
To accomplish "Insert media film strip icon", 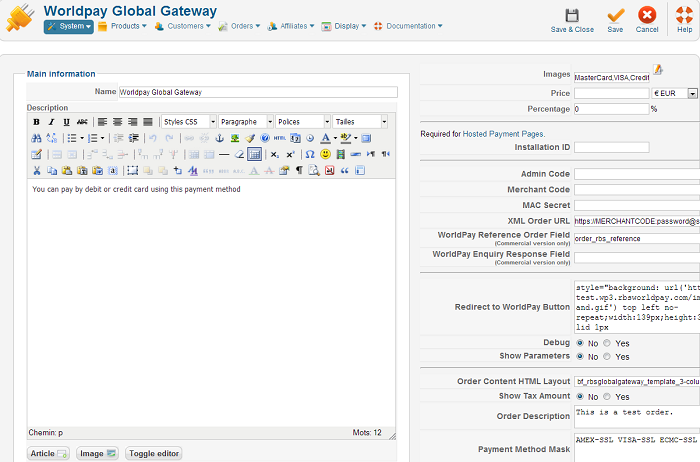I will [x=340, y=154].
